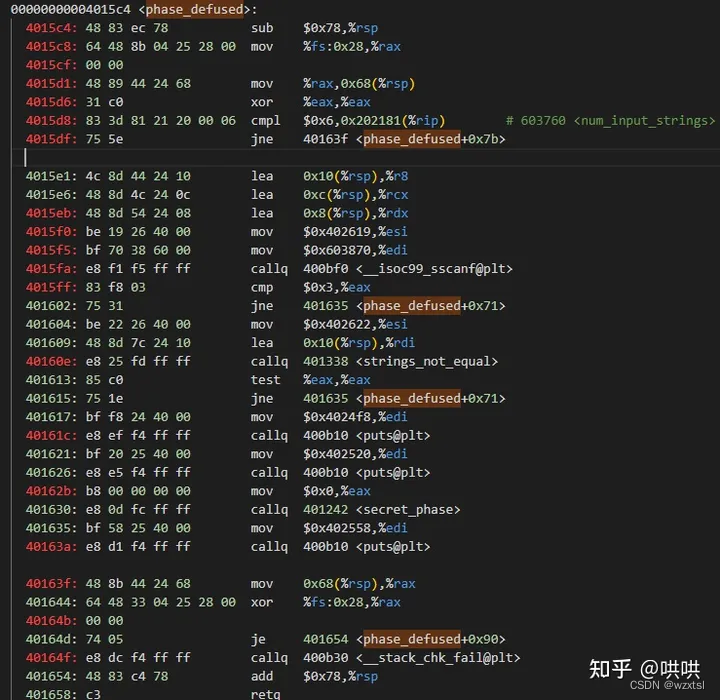Click the hex bytes '83 3d 81 21 20 00 06'
This screenshot has height=700, width=720.
pyautogui.click(x=161, y=121)
